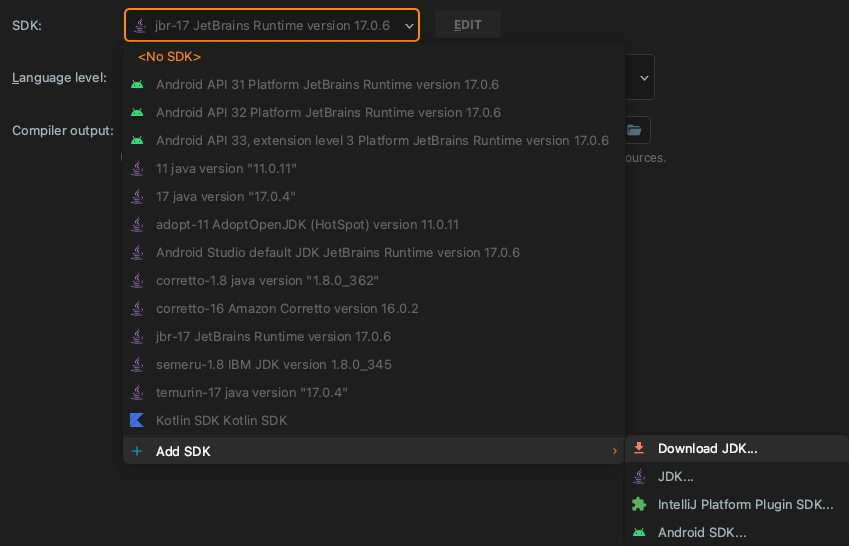Image resolution: width=849 pixels, height=546 pixels.
Task: Choose Android API 32 Platform SDK
Action: pos(374,113)
